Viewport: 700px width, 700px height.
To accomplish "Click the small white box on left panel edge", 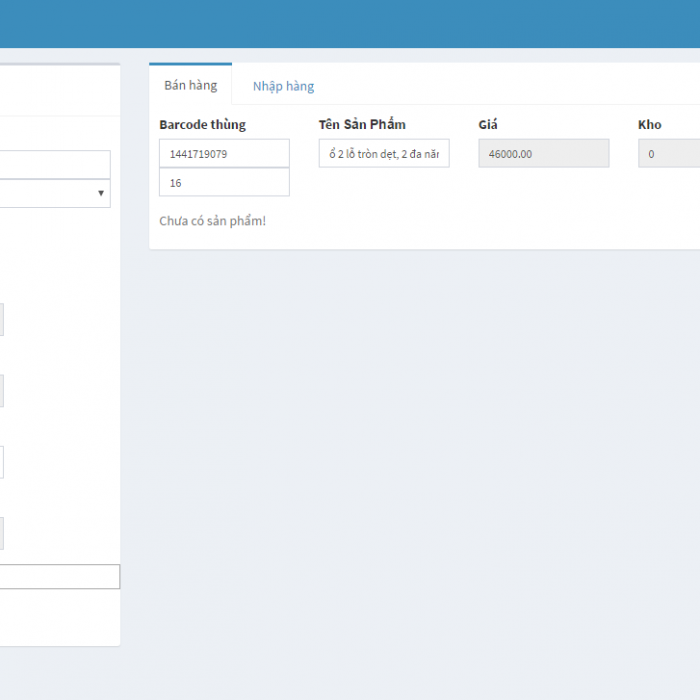I will 2,462.
